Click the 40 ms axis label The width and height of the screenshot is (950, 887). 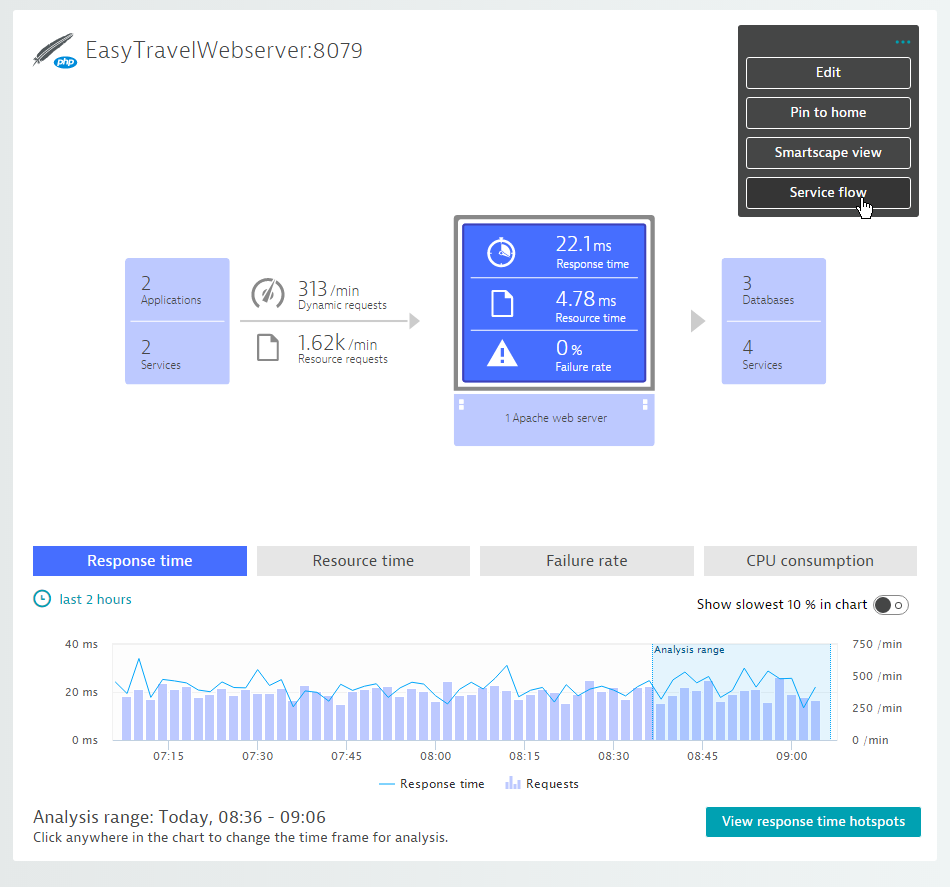[81, 644]
